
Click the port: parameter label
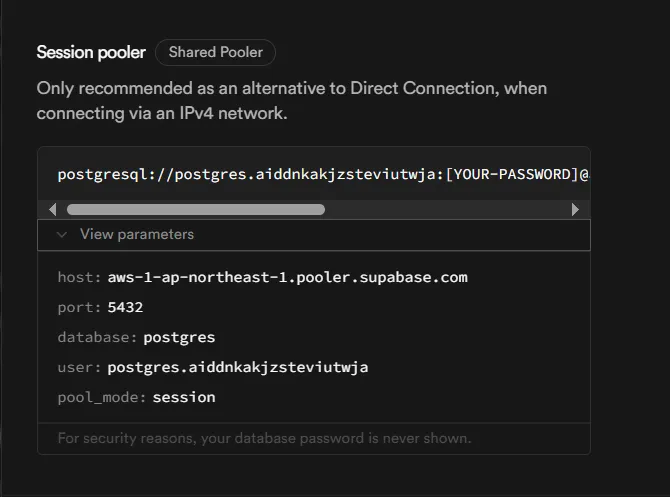tap(79, 307)
